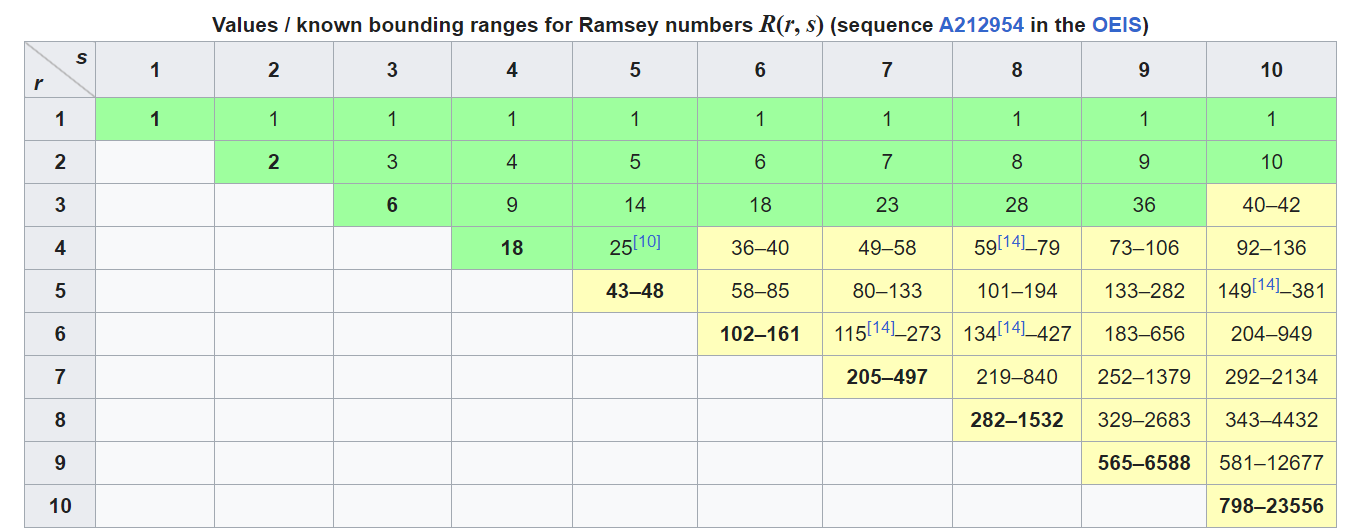This screenshot has height=532, width=1347.
Task: Click the 581–12677 cell
Action: click(1271, 463)
